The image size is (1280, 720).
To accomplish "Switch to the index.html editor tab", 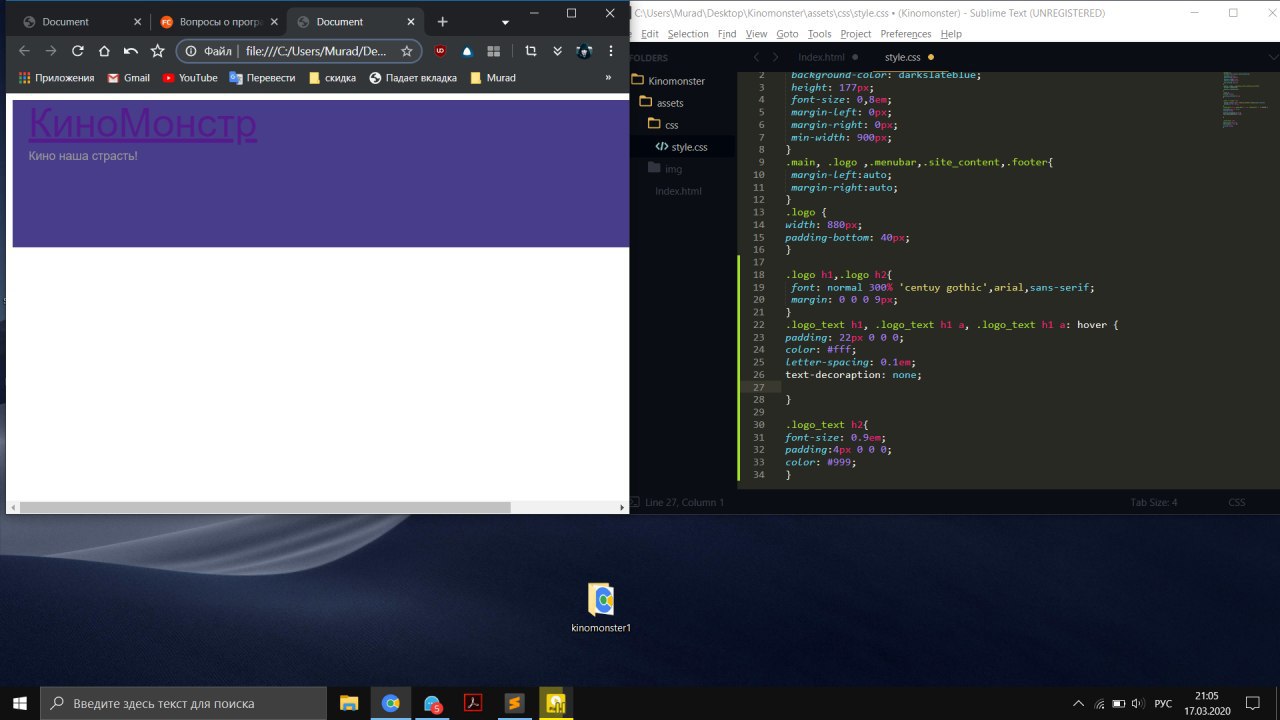I will pos(822,57).
